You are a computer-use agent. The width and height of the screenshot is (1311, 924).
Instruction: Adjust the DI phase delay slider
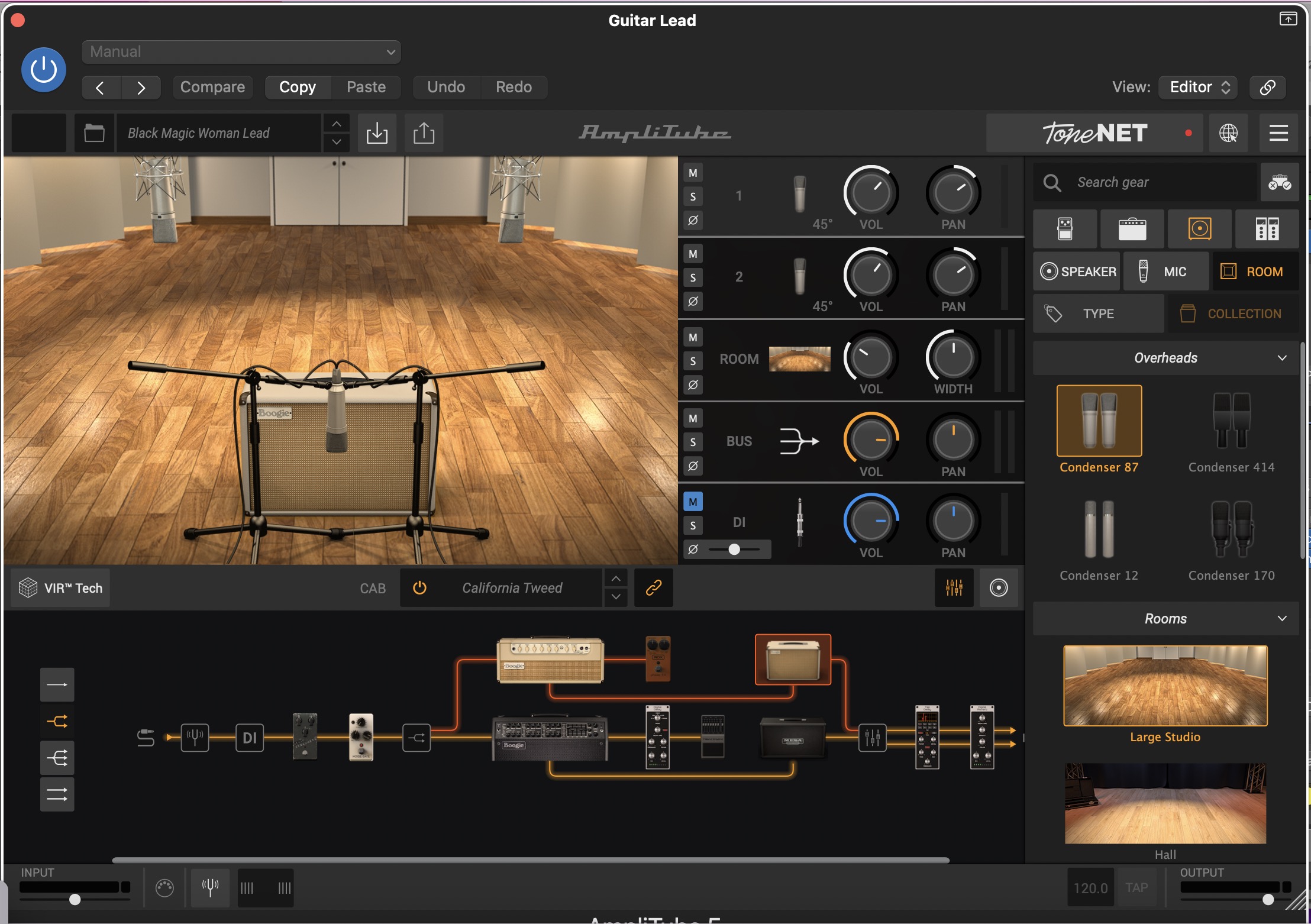pyautogui.click(x=734, y=550)
